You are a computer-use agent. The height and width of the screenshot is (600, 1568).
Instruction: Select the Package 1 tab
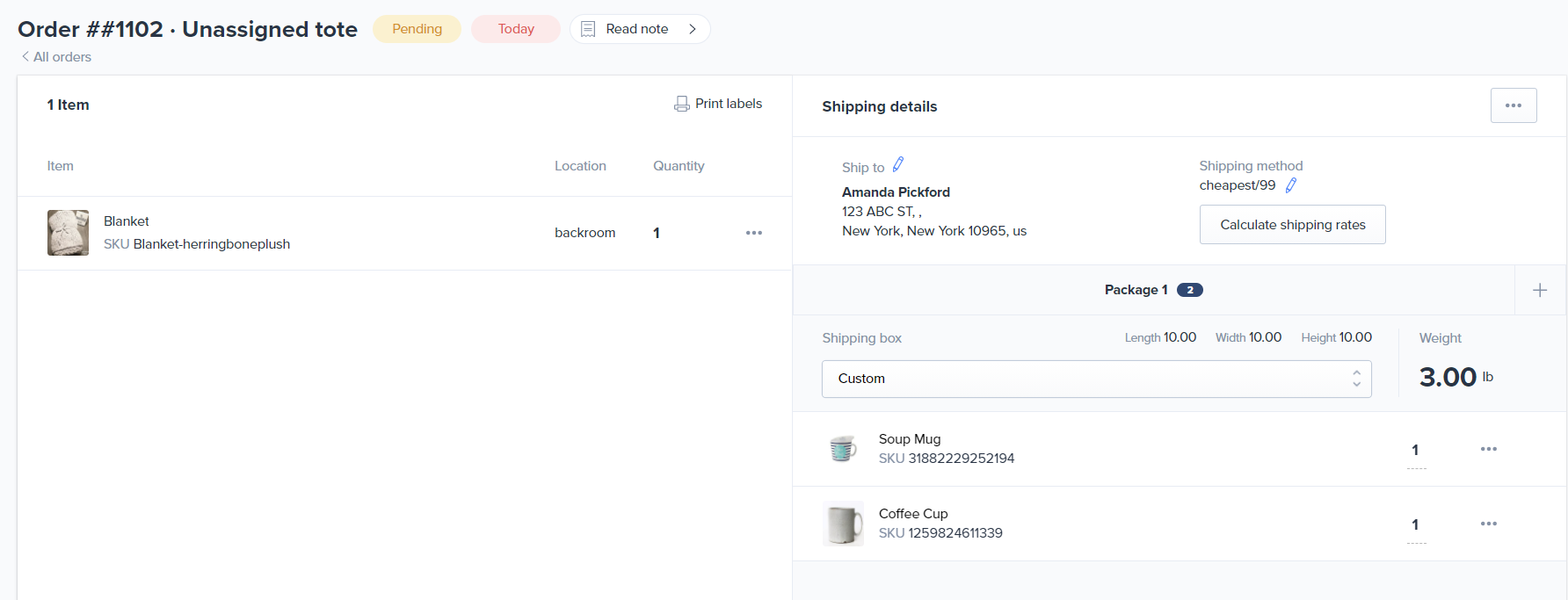click(1152, 290)
